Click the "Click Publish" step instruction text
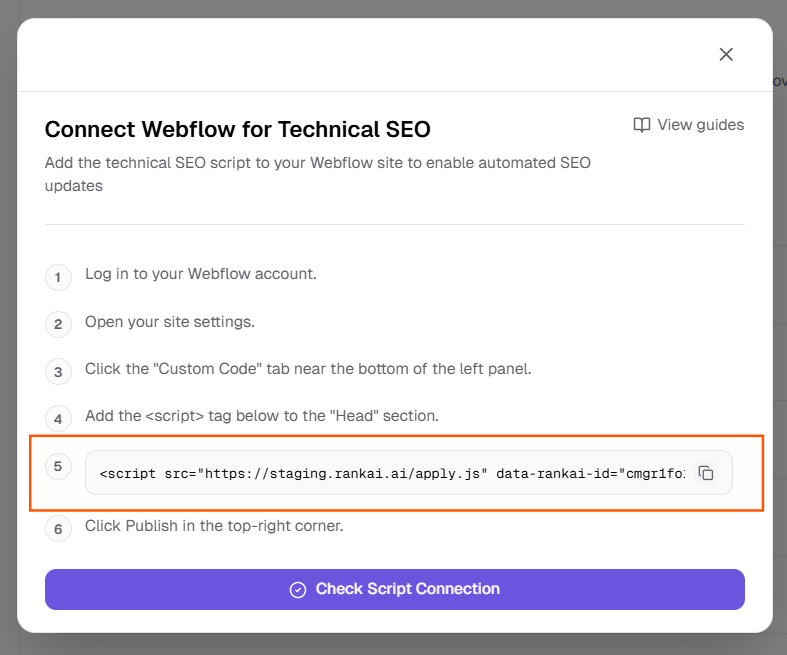Image resolution: width=787 pixels, height=655 pixels. (x=214, y=525)
